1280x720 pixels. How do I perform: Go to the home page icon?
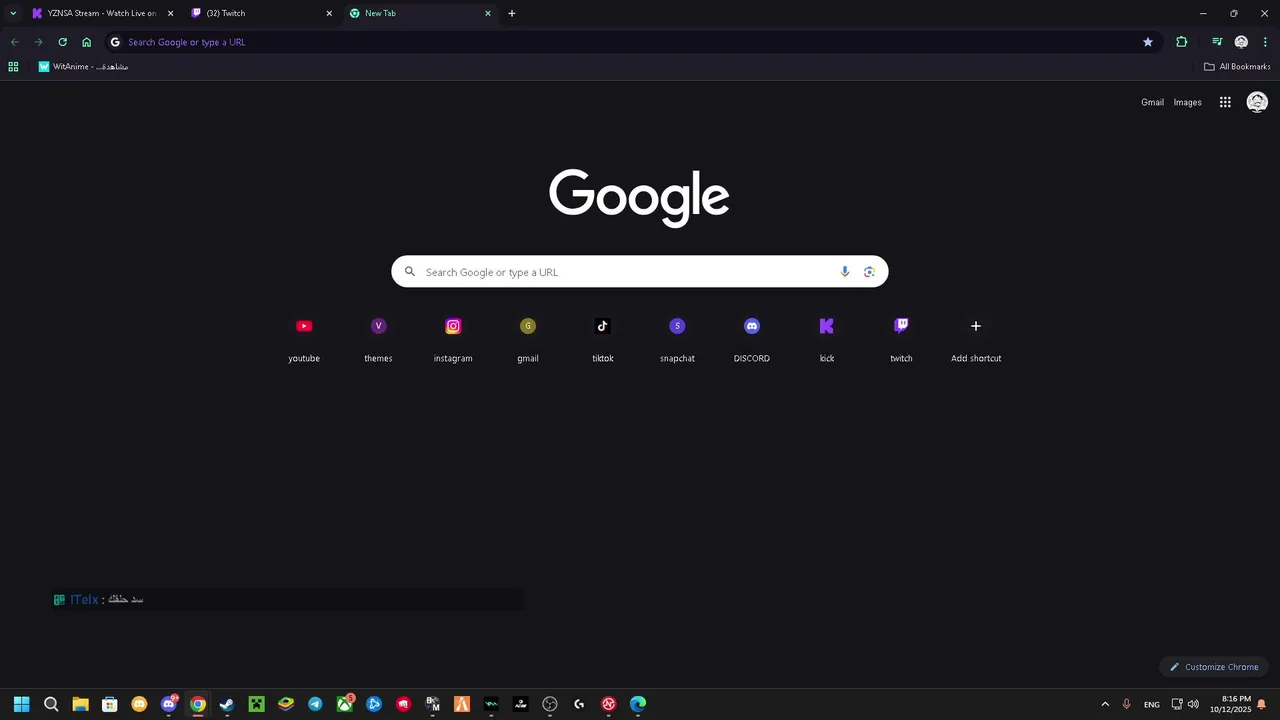click(x=86, y=42)
